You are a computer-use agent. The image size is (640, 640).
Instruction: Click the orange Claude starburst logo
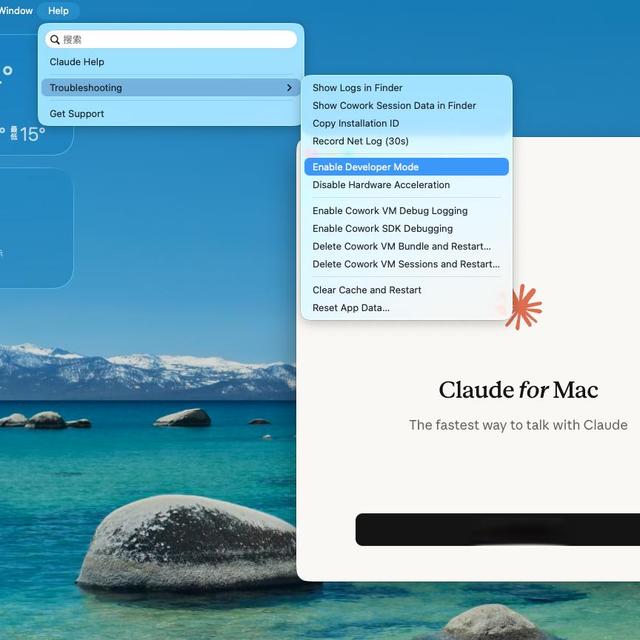[524, 307]
